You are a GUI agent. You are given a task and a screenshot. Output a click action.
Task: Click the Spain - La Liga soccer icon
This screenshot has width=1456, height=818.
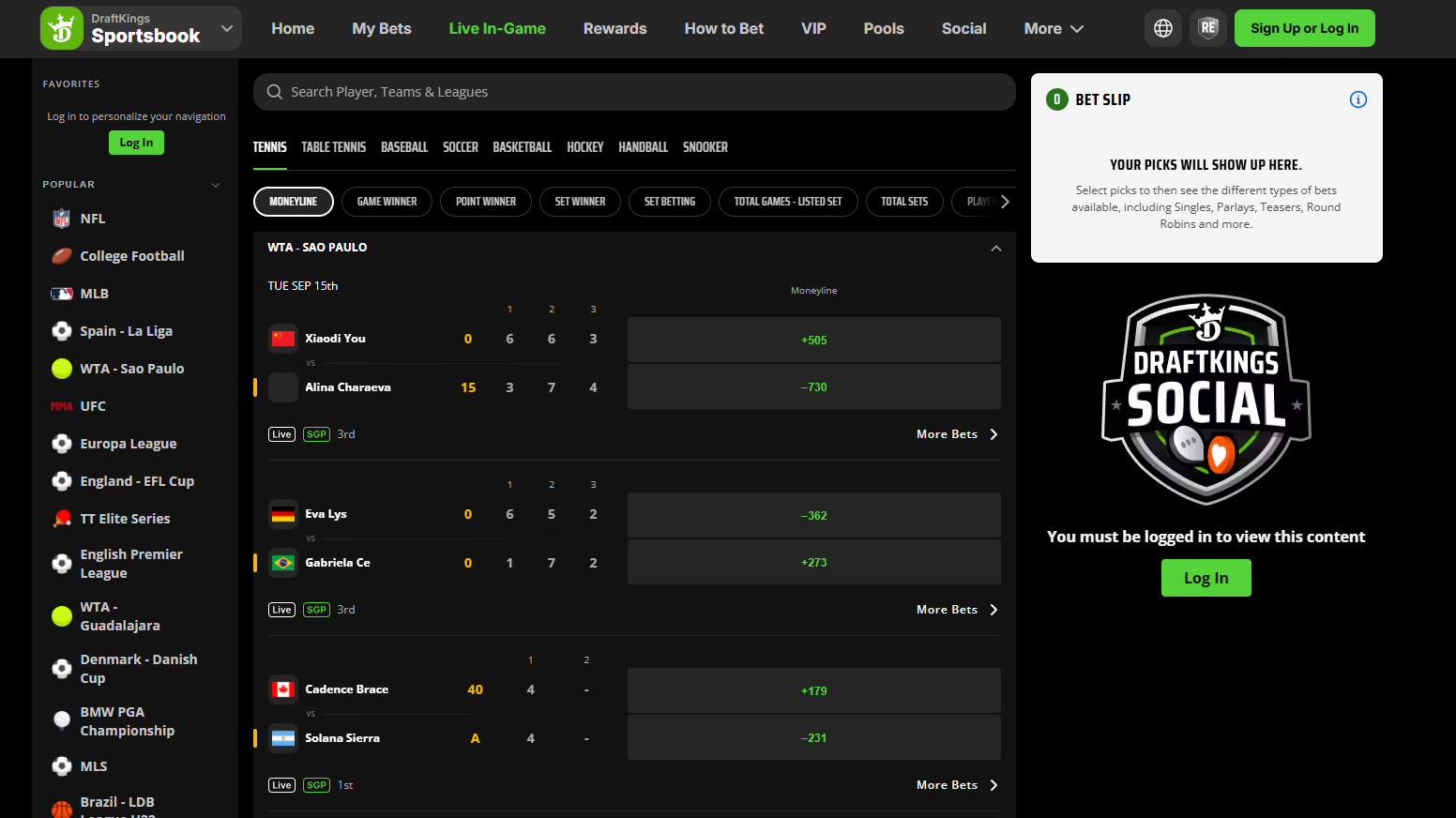click(x=62, y=331)
